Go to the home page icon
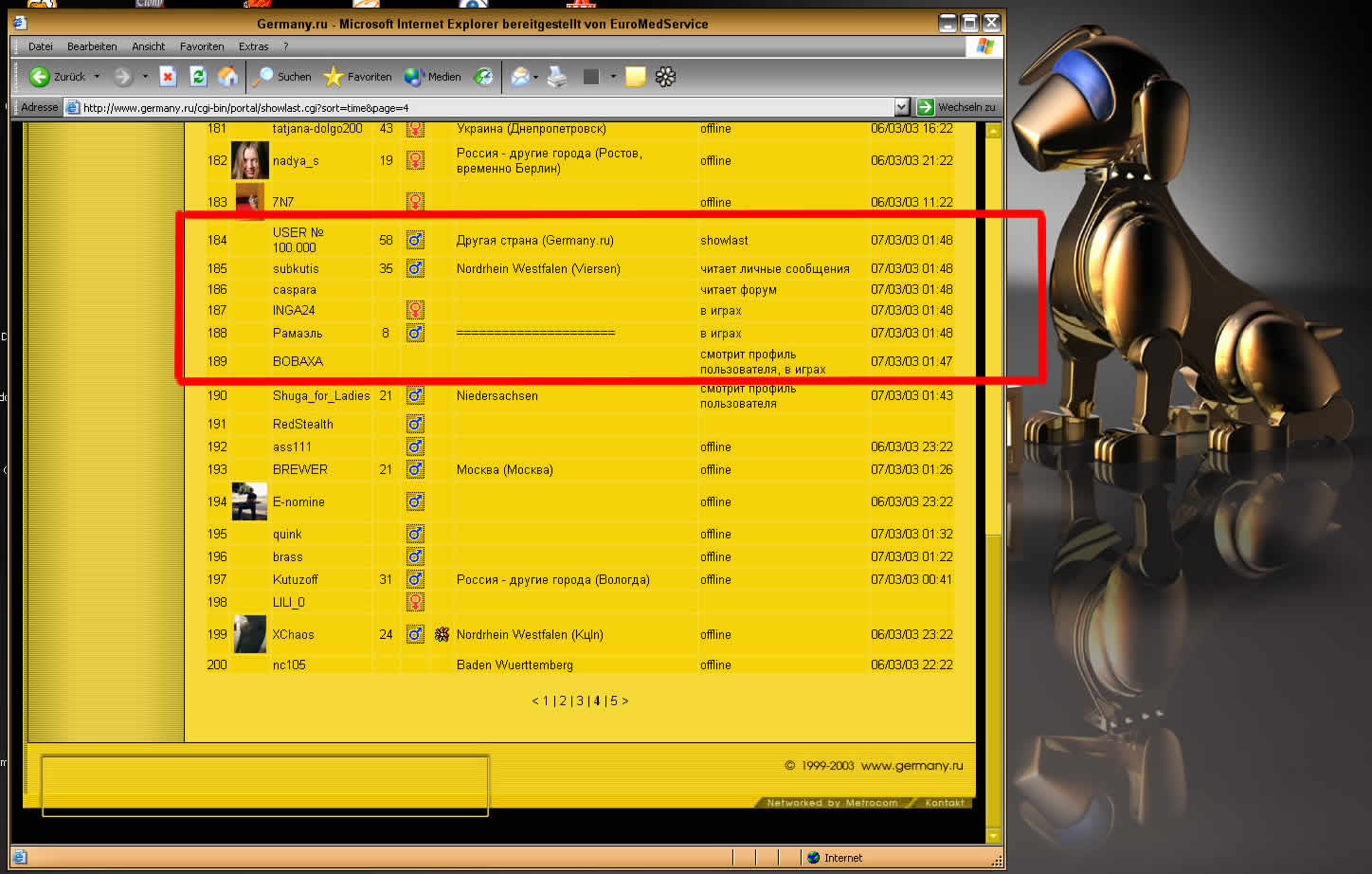Image resolution: width=1372 pixels, height=874 pixels. [227, 77]
